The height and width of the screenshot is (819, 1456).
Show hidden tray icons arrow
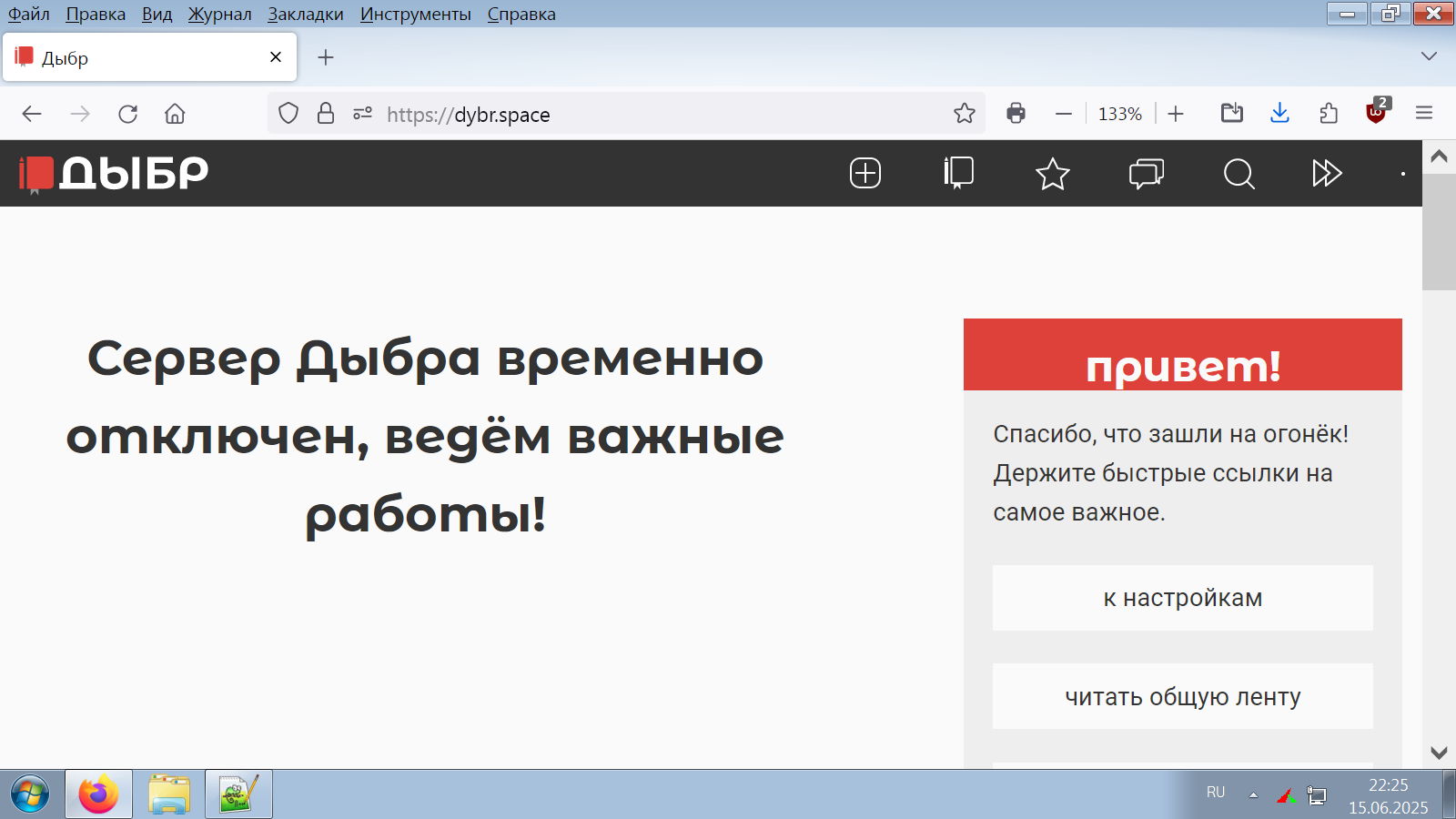pyautogui.click(x=1253, y=794)
